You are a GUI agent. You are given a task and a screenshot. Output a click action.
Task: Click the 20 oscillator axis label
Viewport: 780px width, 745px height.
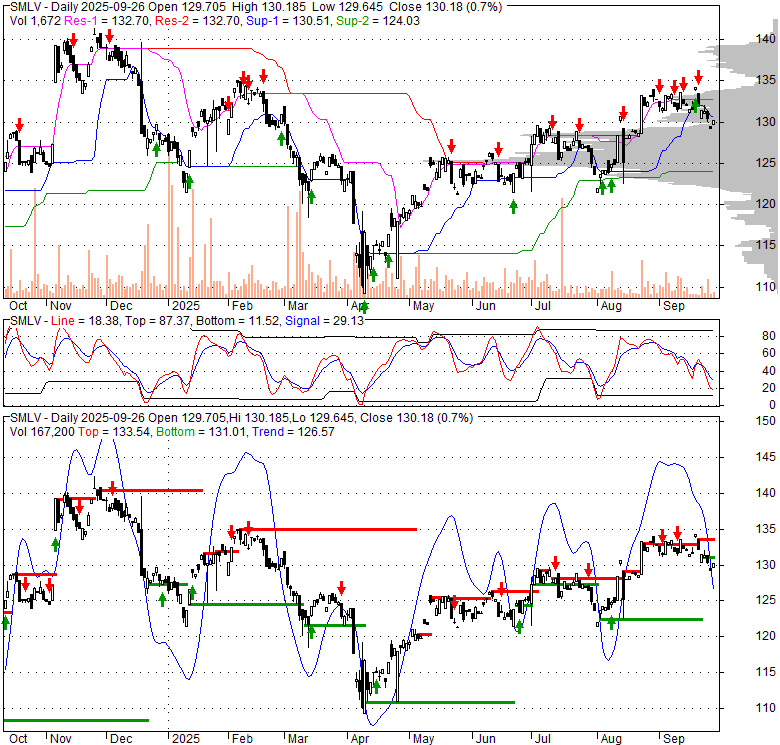click(x=769, y=387)
